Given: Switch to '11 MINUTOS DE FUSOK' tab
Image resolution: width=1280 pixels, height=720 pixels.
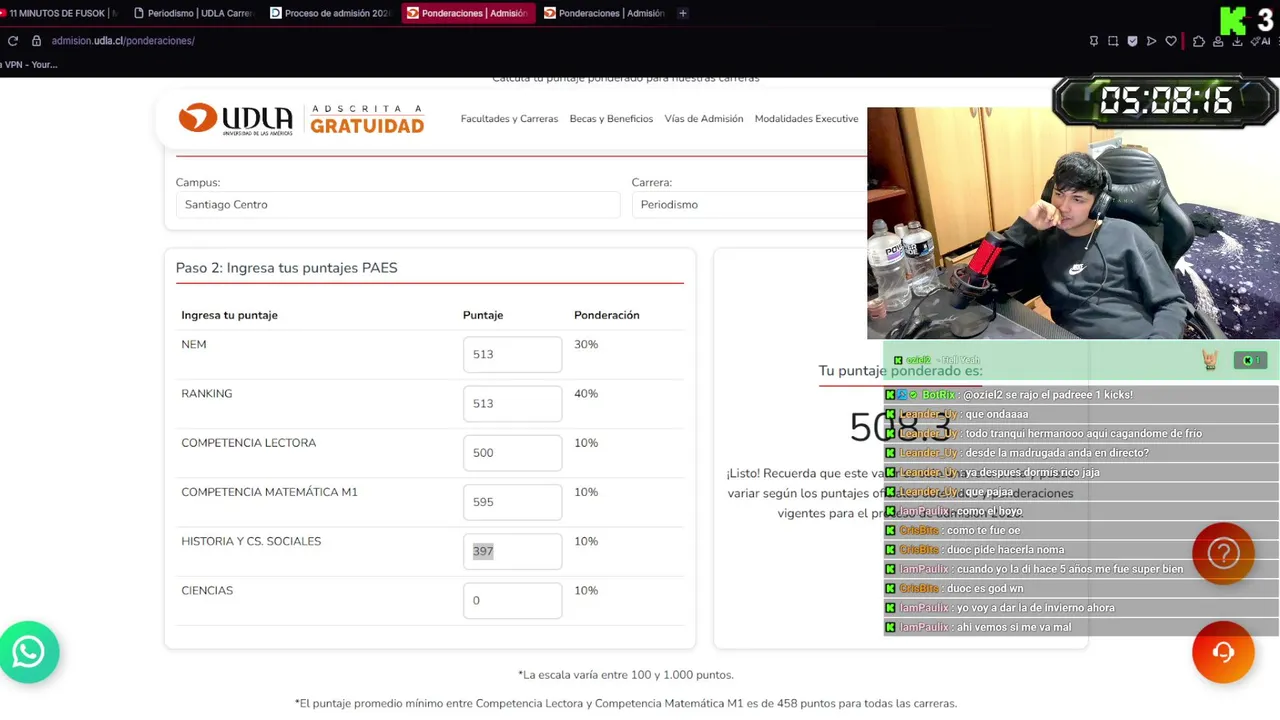Looking at the screenshot, I should 60,13.
